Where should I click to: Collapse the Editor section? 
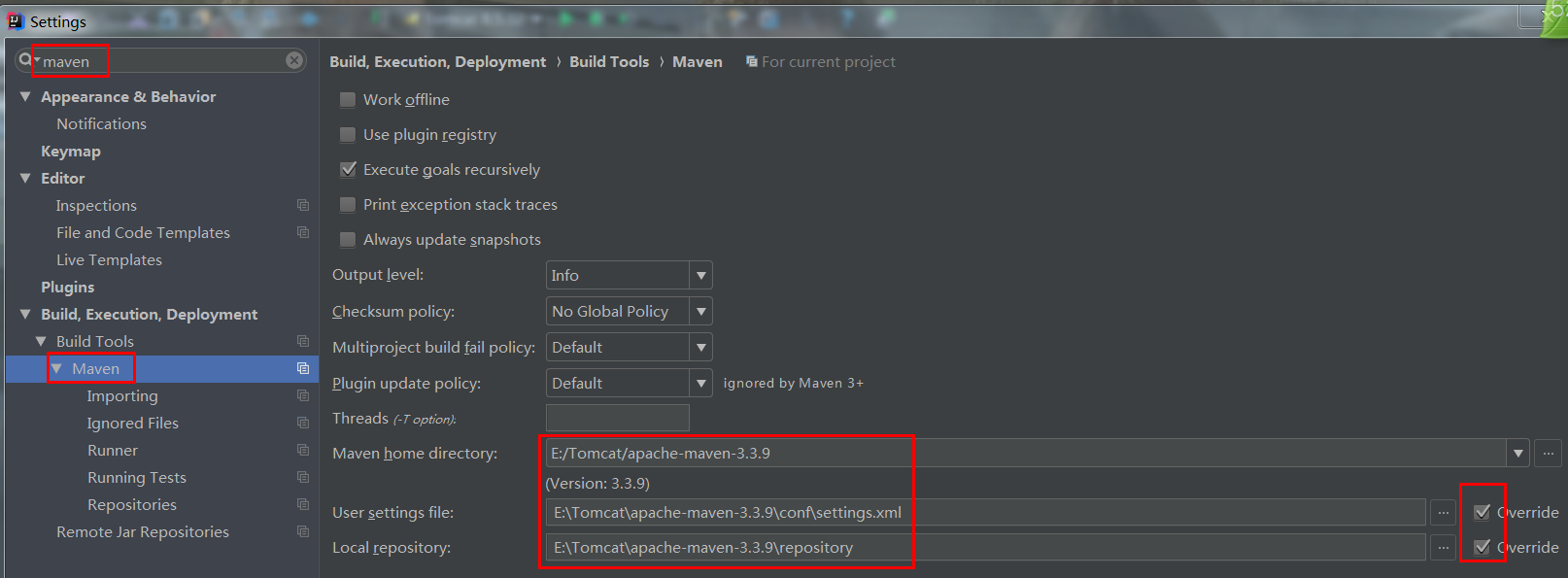point(25,178)
